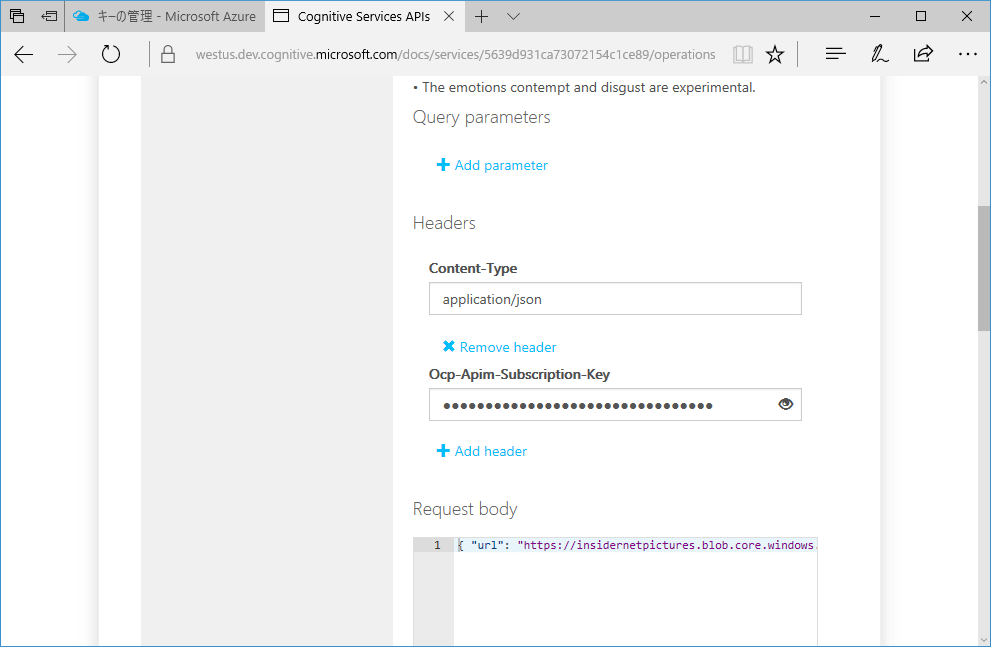
Task: Edit the Content-Type value field
Action: click(x=615, y=298)
